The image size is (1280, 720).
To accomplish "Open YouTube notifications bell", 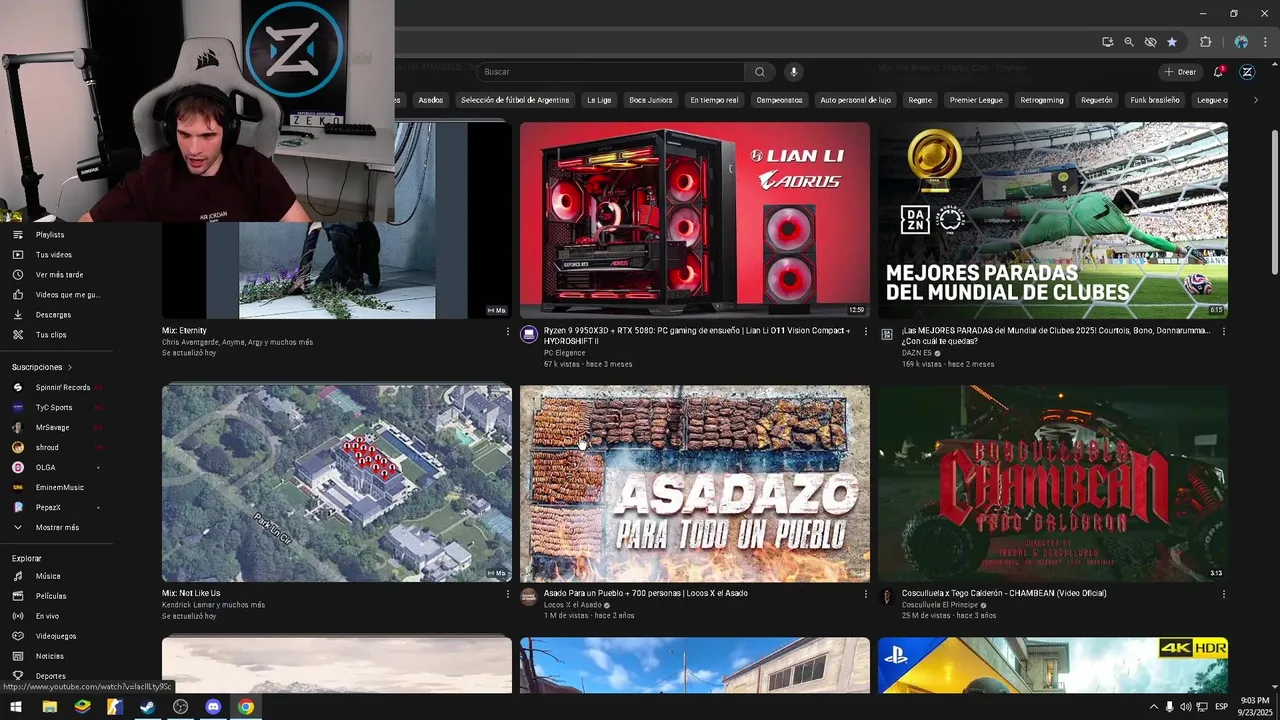I will point(1218,72).
